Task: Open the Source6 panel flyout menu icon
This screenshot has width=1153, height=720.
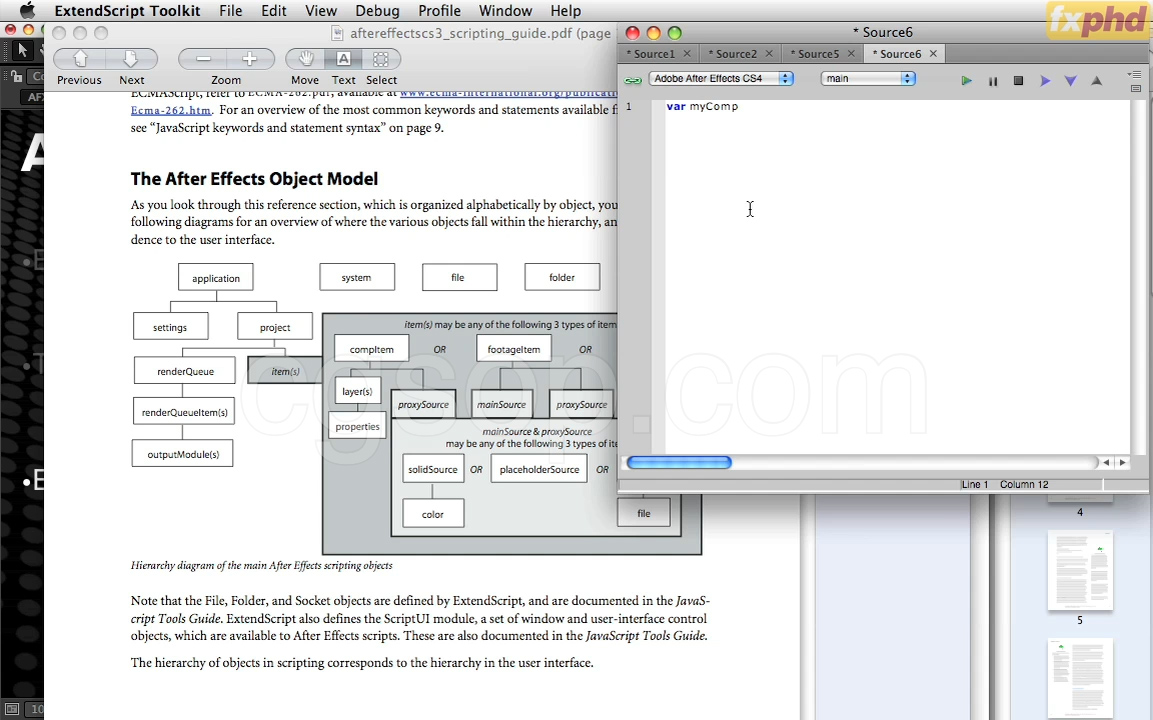Action: tap(1135, 74)
